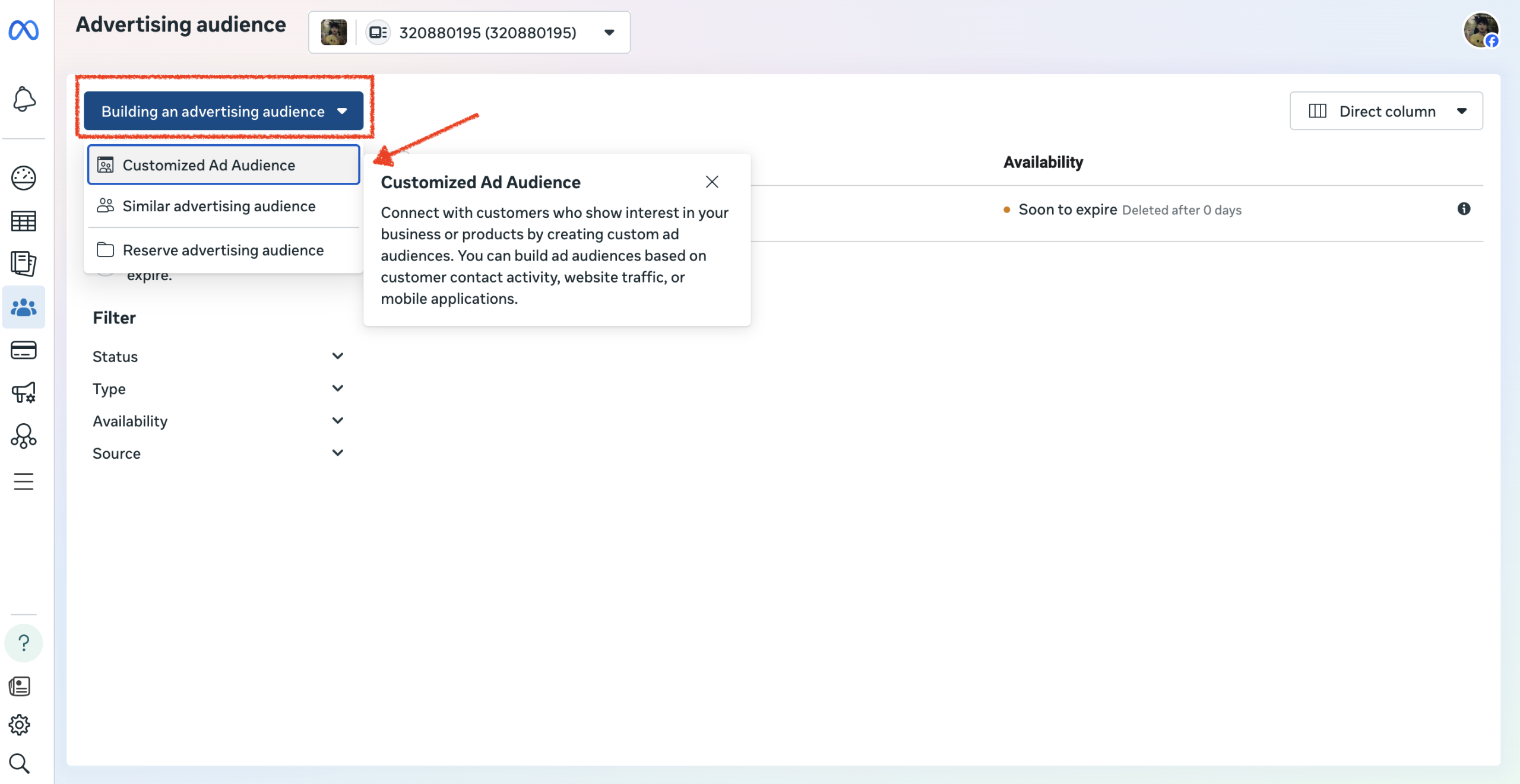Click the Meta logo icon
1520x784 pixels.
(x=24, y=30)
